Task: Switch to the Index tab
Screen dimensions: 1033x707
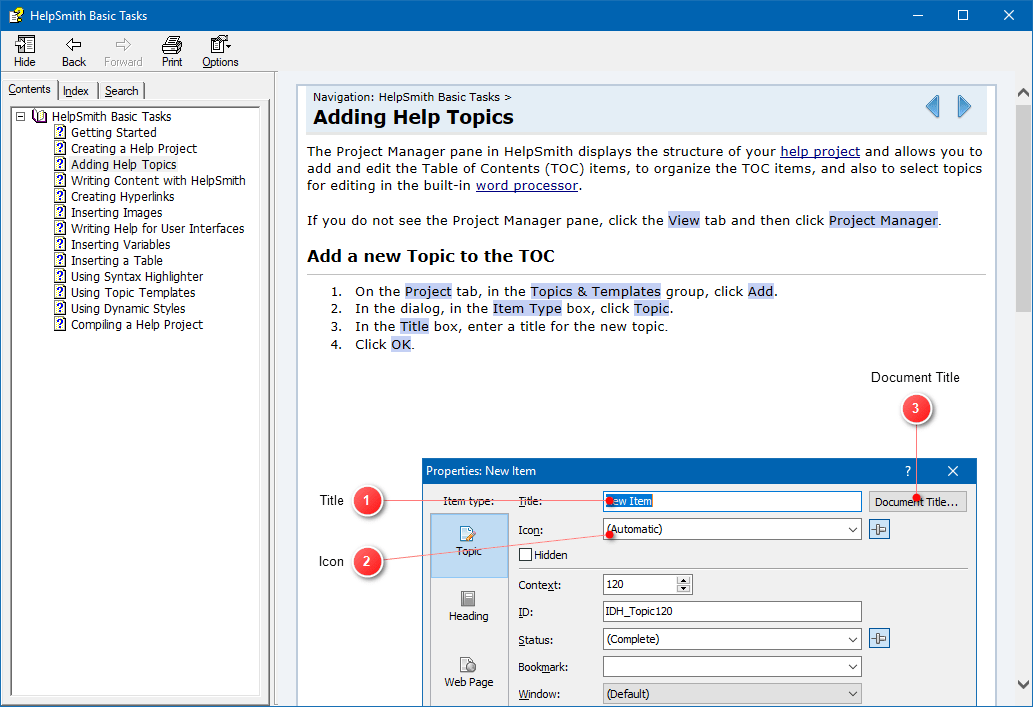Action: (76, 91)
